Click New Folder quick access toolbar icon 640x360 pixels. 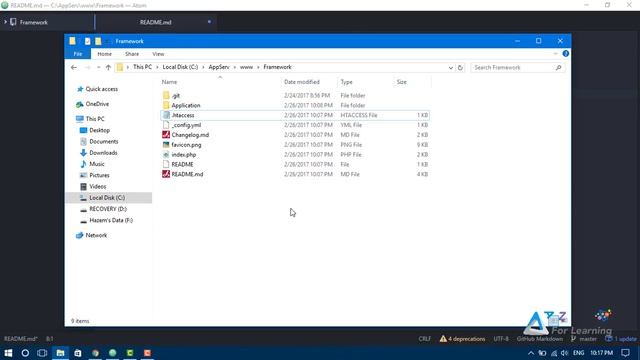click(x=98, y=41)
